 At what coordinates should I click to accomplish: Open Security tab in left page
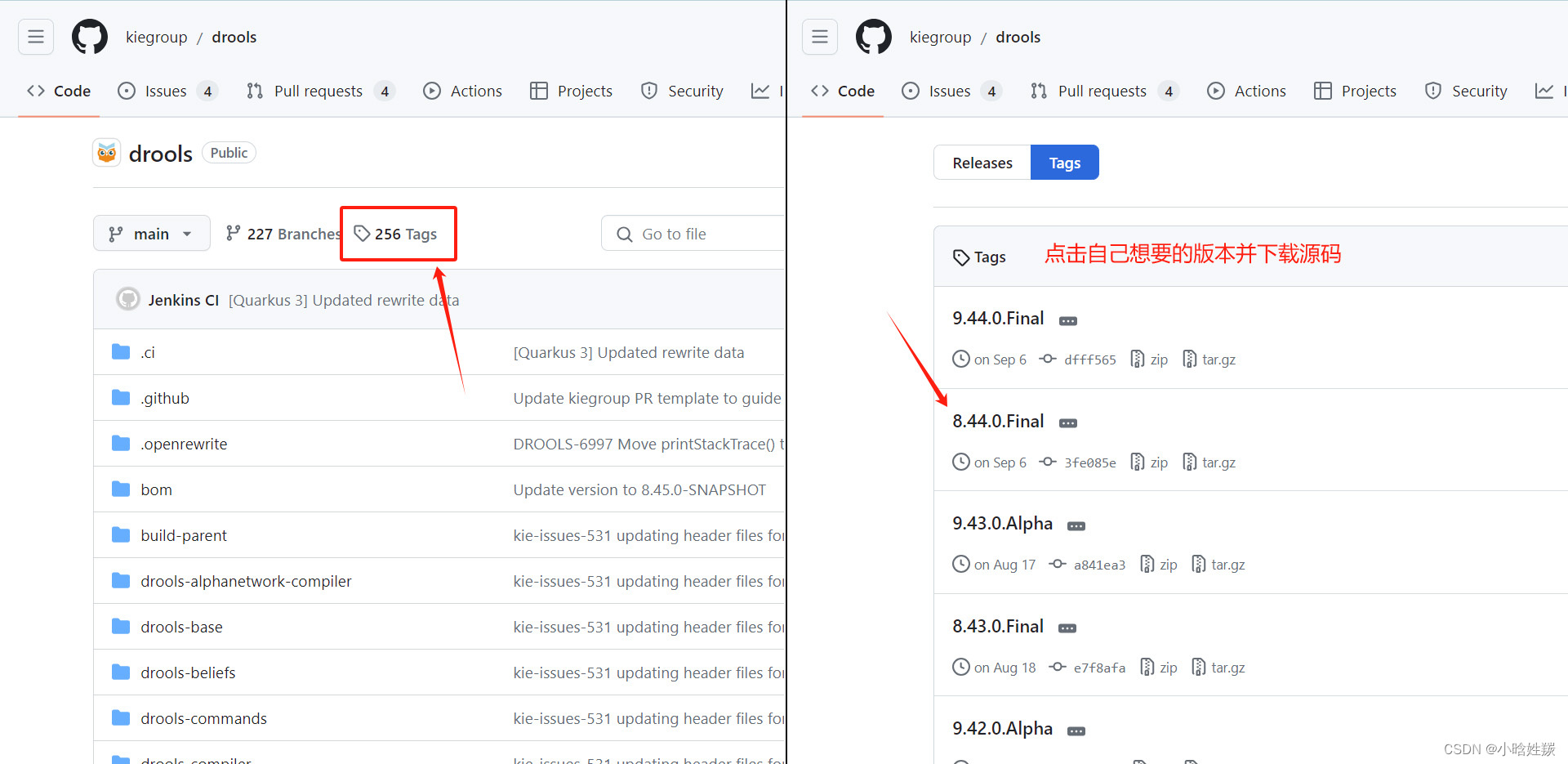pyautogui.click(x=683, y=91)
